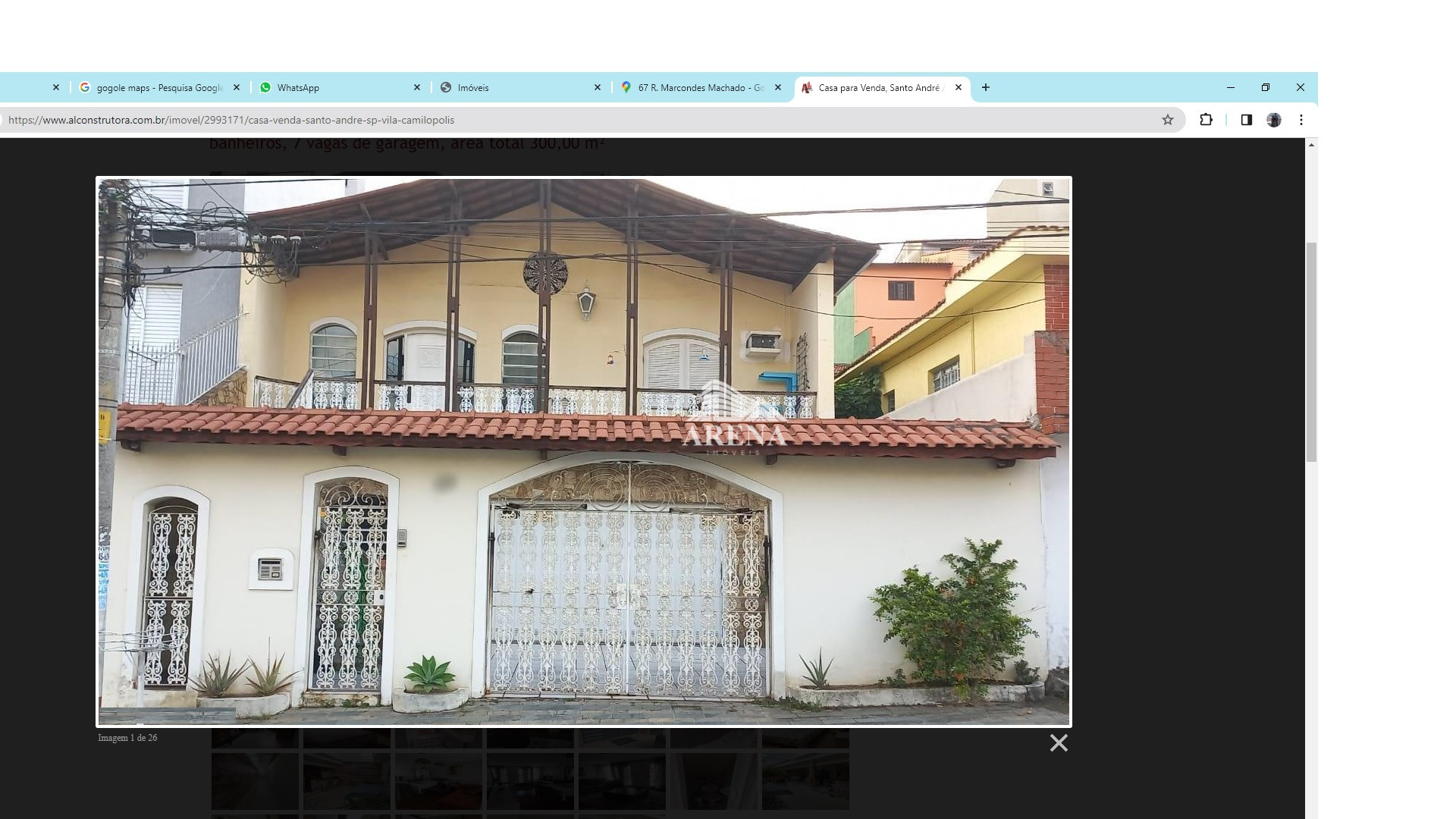1456x819 pixels.
Task: Click the scrollbar up arrow
Action: click(1311, 144)
